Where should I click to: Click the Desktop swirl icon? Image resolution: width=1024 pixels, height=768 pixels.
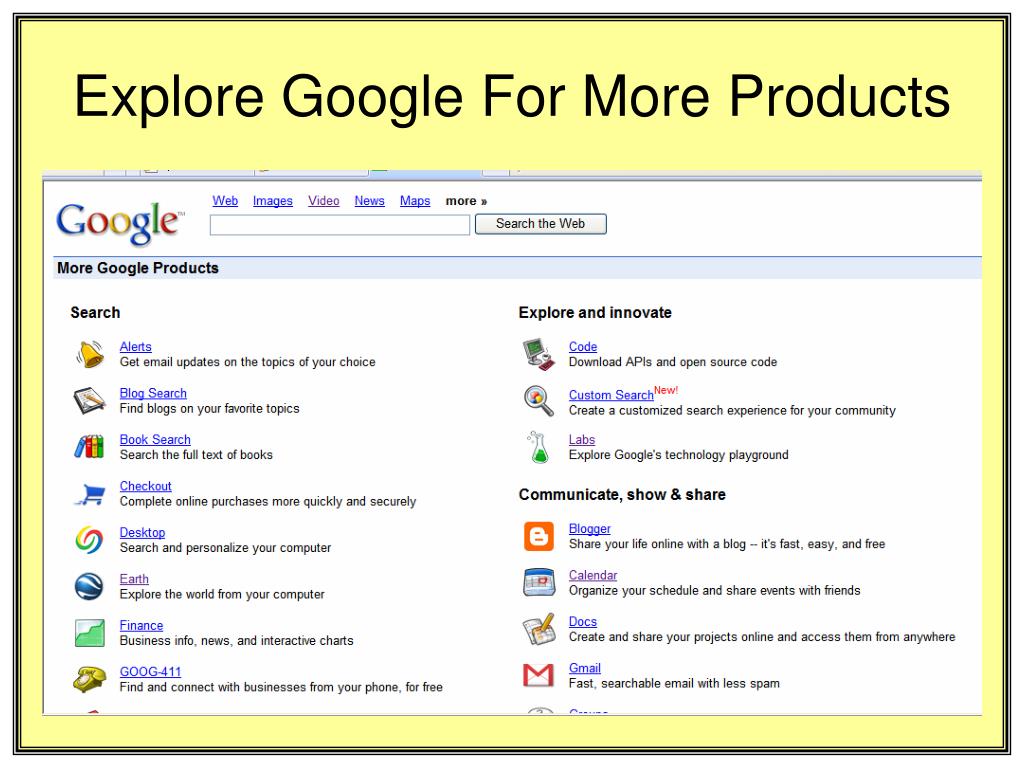[x=89, y=540]
